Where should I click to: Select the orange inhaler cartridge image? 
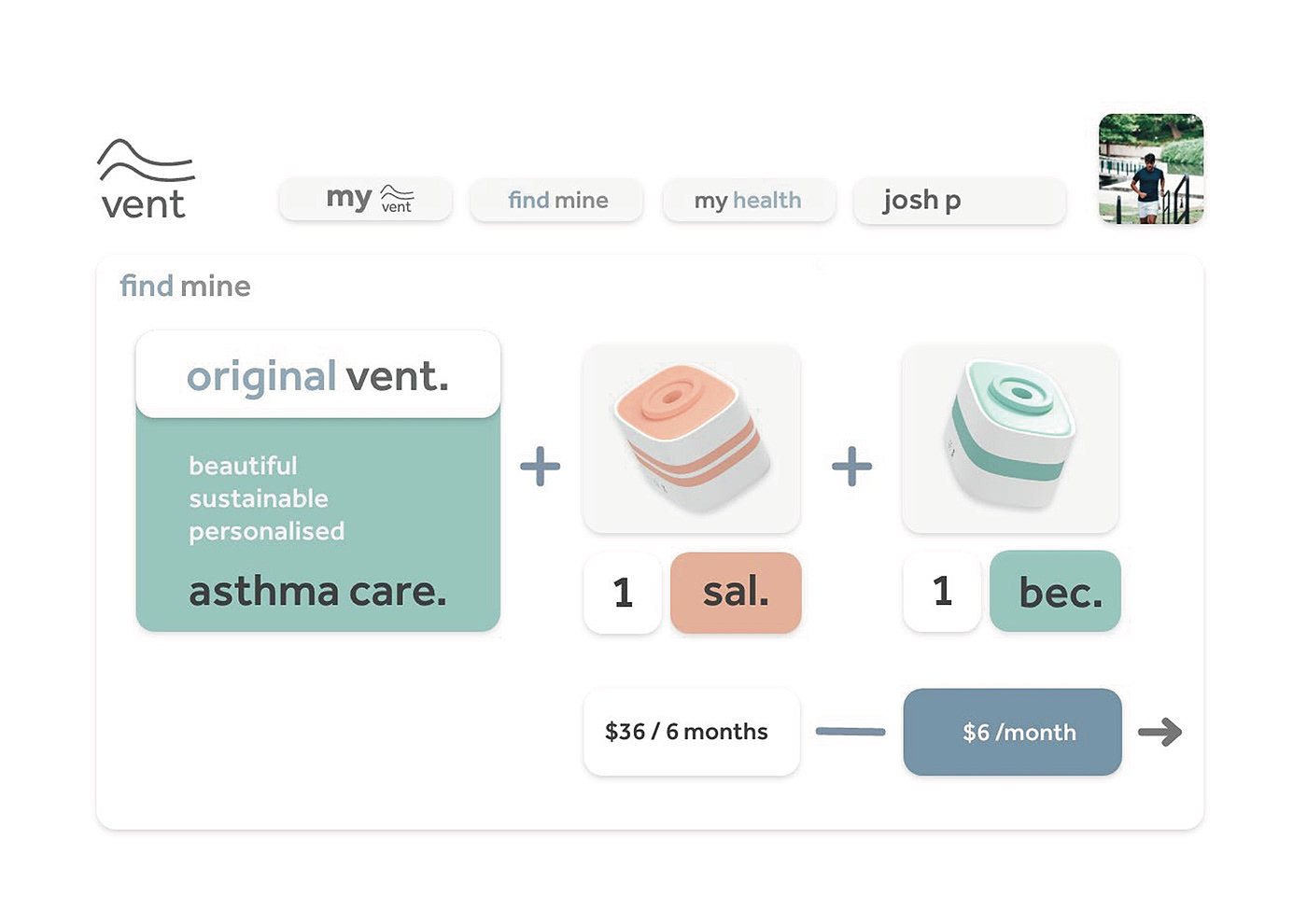coord(691,439)
